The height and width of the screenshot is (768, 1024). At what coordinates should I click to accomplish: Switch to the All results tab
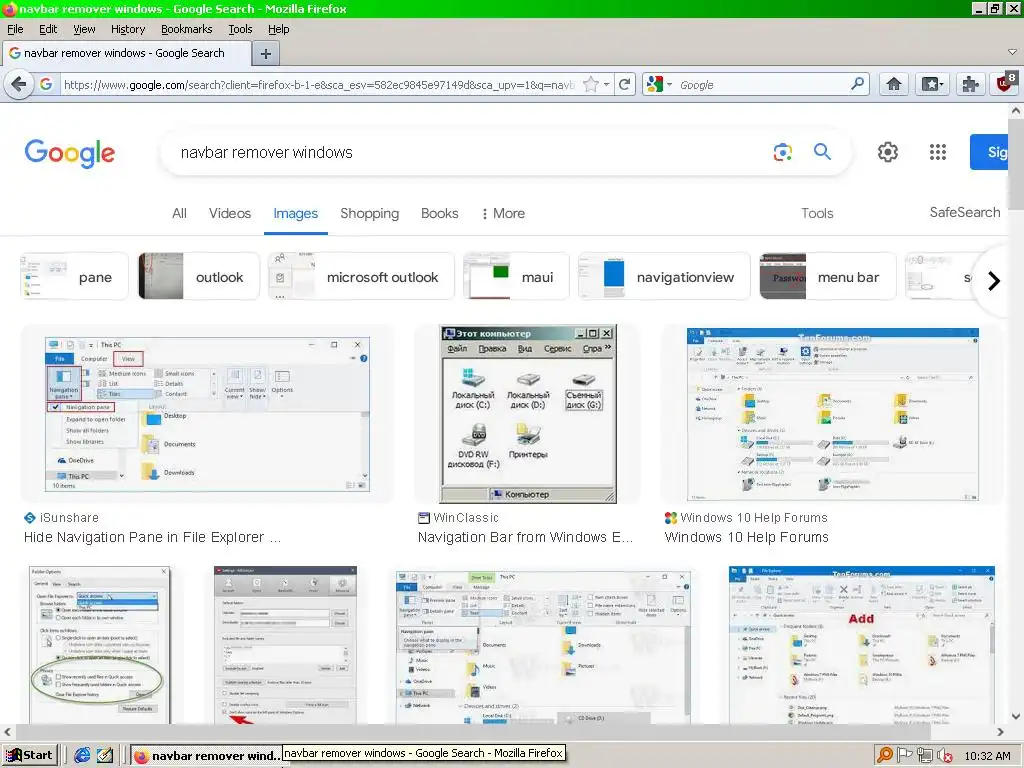coord(179,214)
